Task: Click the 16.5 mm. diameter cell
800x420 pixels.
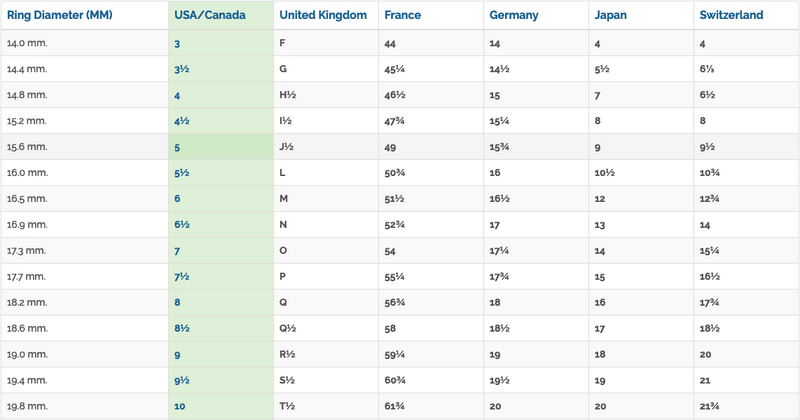Action: (26, 199)
